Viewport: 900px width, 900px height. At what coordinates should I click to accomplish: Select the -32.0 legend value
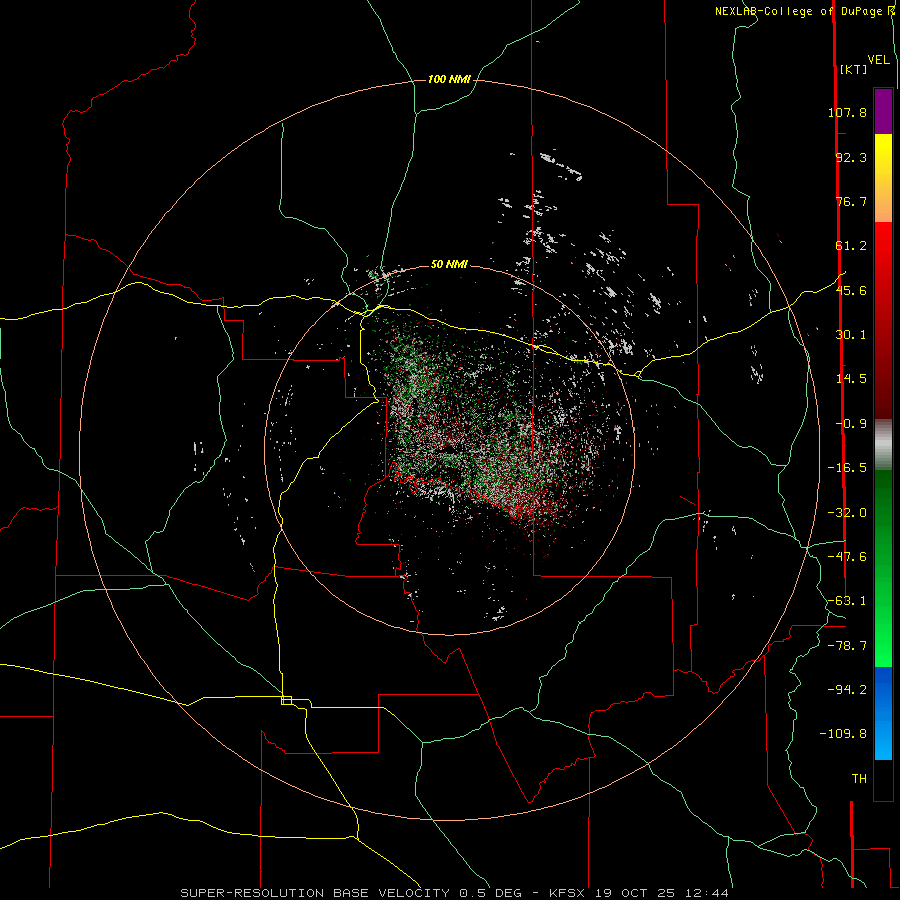coord(847,513)
